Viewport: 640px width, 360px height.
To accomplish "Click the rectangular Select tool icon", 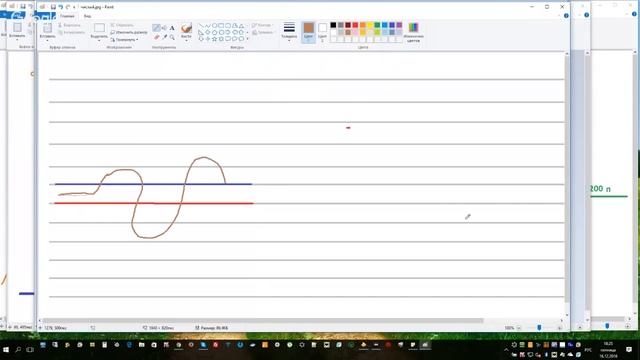I will [x=99, y=28].
